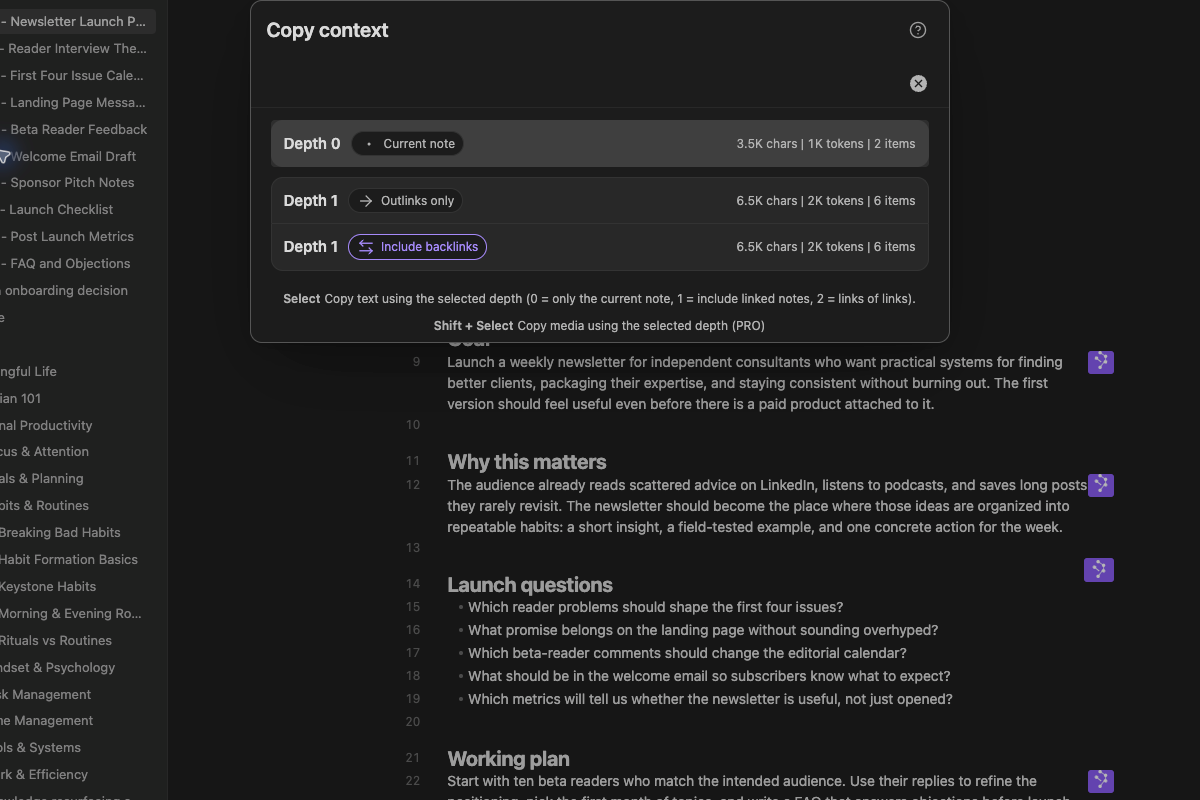
Task: Select Depth 1 Outlinks only row
Action: click(x=600, y=201)
